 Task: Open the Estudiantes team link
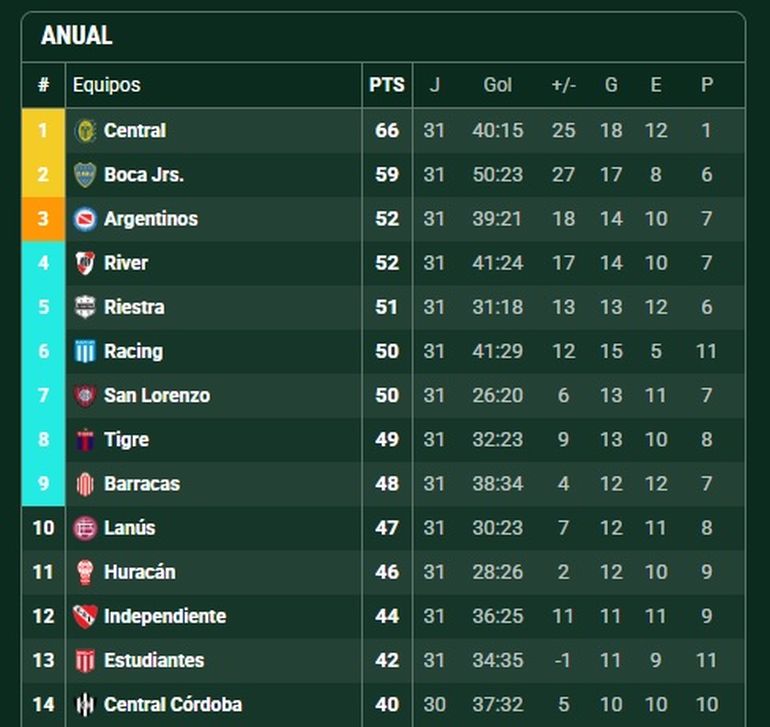(153, 660)
